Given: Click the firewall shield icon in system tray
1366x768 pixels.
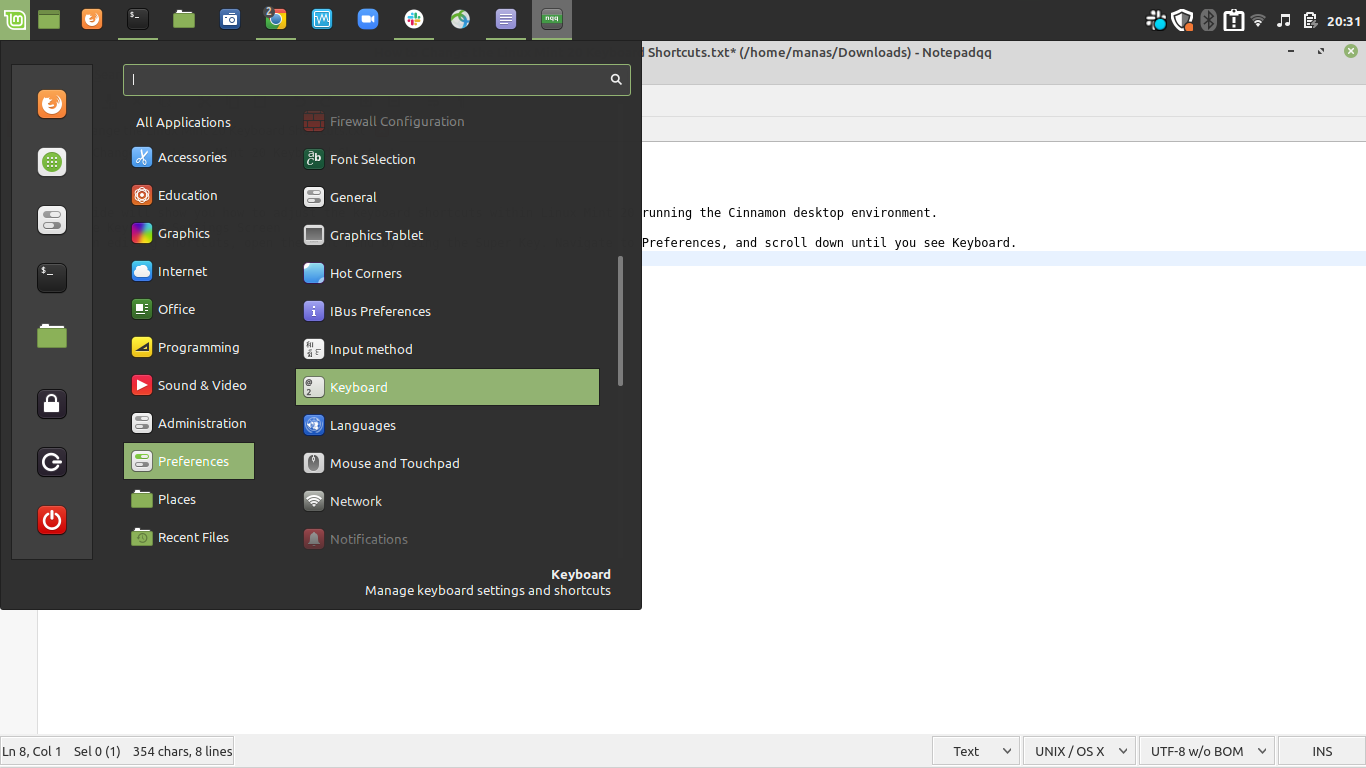Looking at the screenshot, I should 1183,19.
